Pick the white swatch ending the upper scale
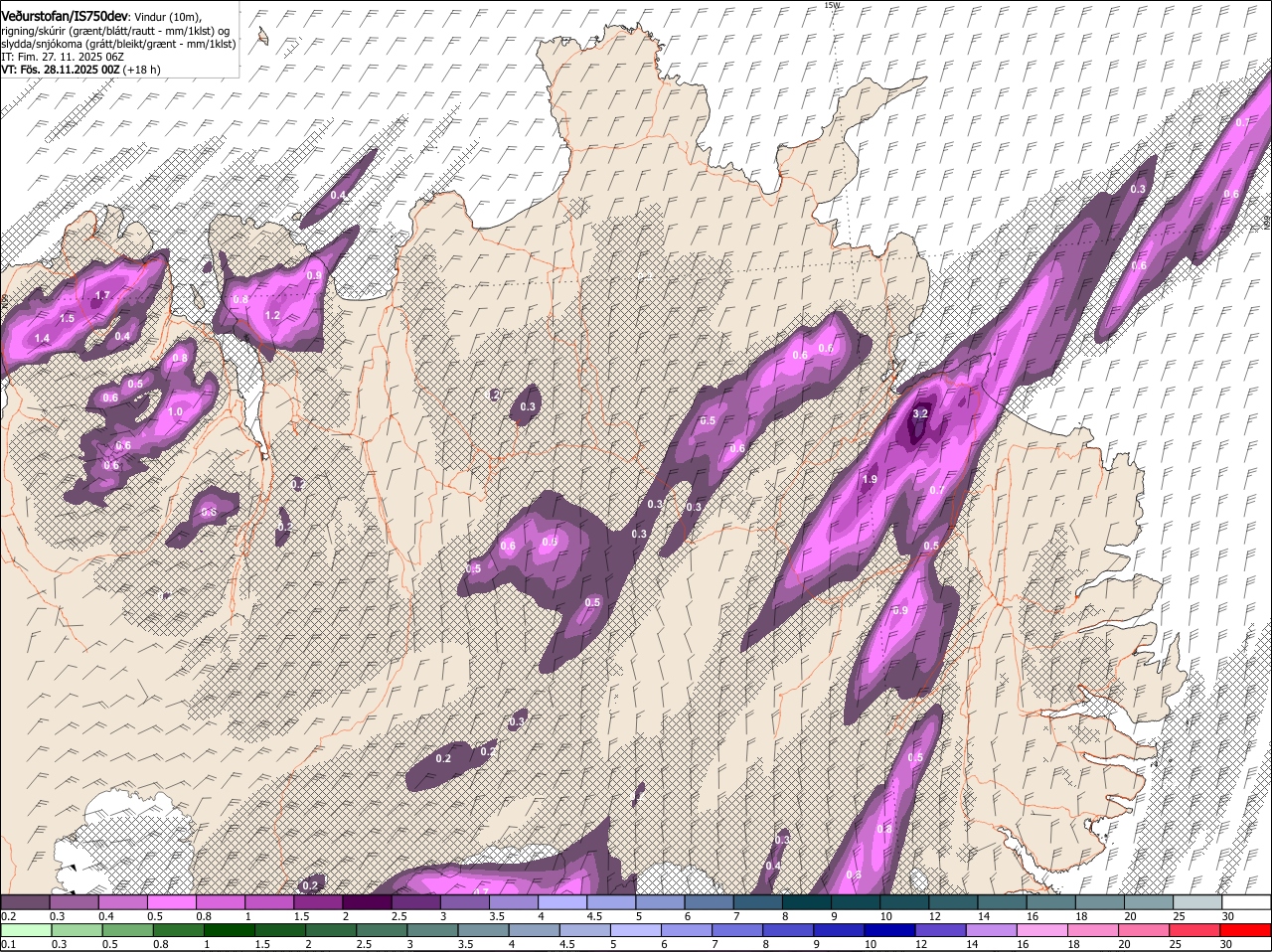 tap(1246, 902)
